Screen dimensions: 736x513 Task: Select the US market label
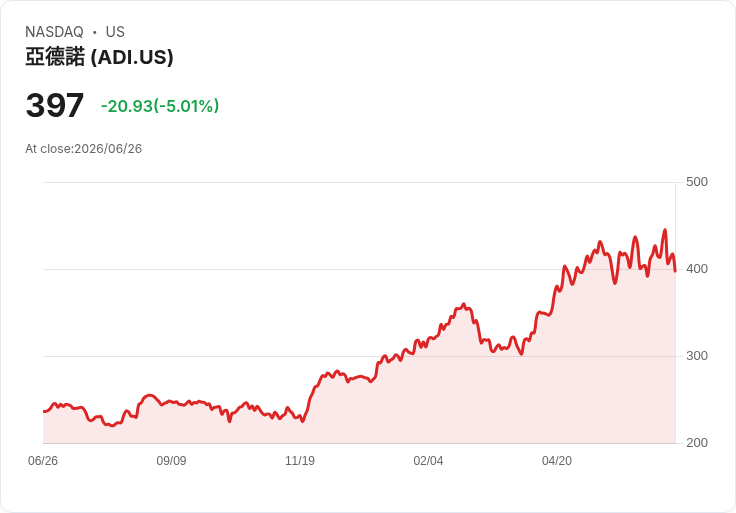115,32
